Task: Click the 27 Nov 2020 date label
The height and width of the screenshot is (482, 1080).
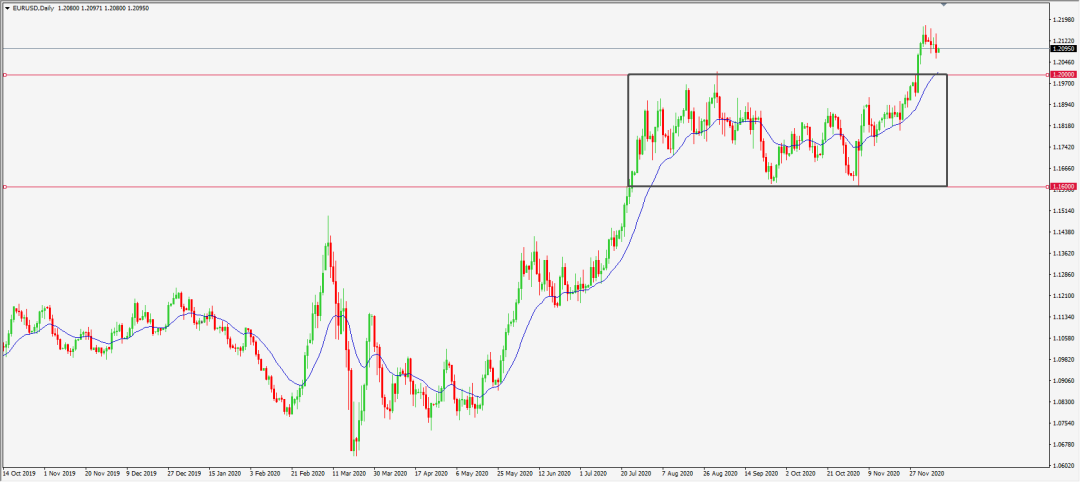Action: [x=926, y=474]
